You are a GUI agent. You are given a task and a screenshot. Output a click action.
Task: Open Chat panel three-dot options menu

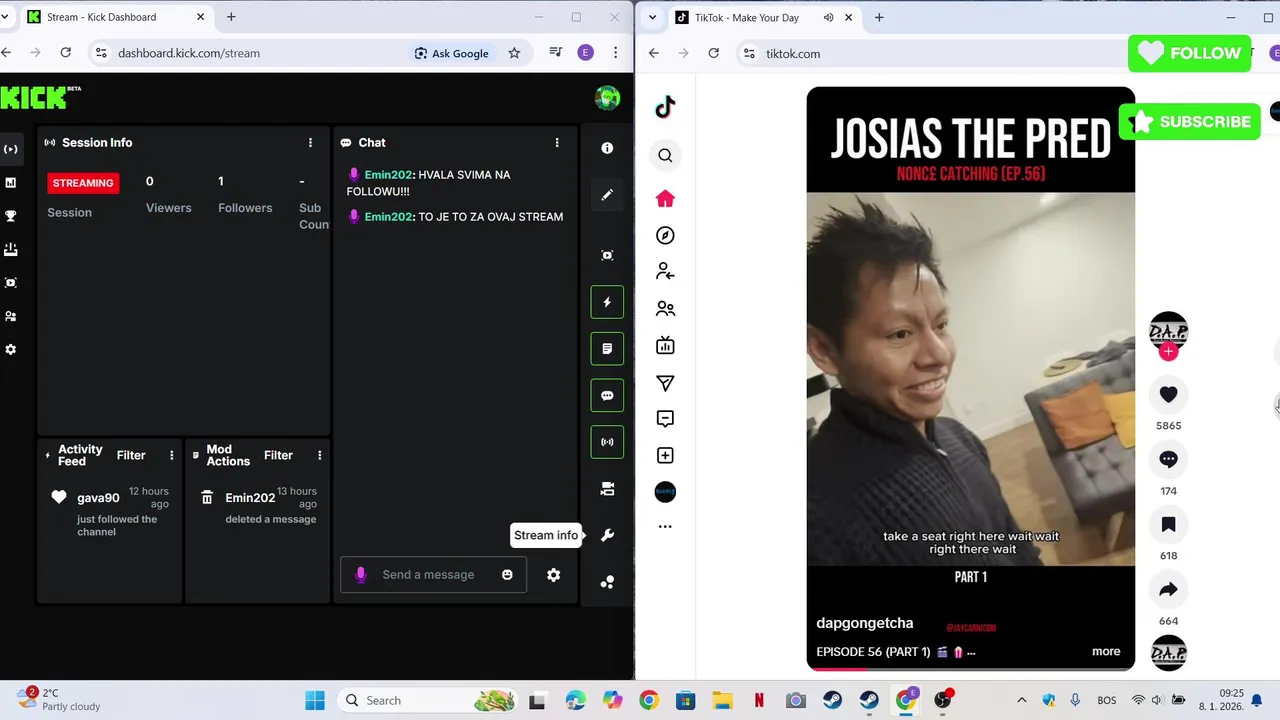pyautogui.click(x=557, y=143)
